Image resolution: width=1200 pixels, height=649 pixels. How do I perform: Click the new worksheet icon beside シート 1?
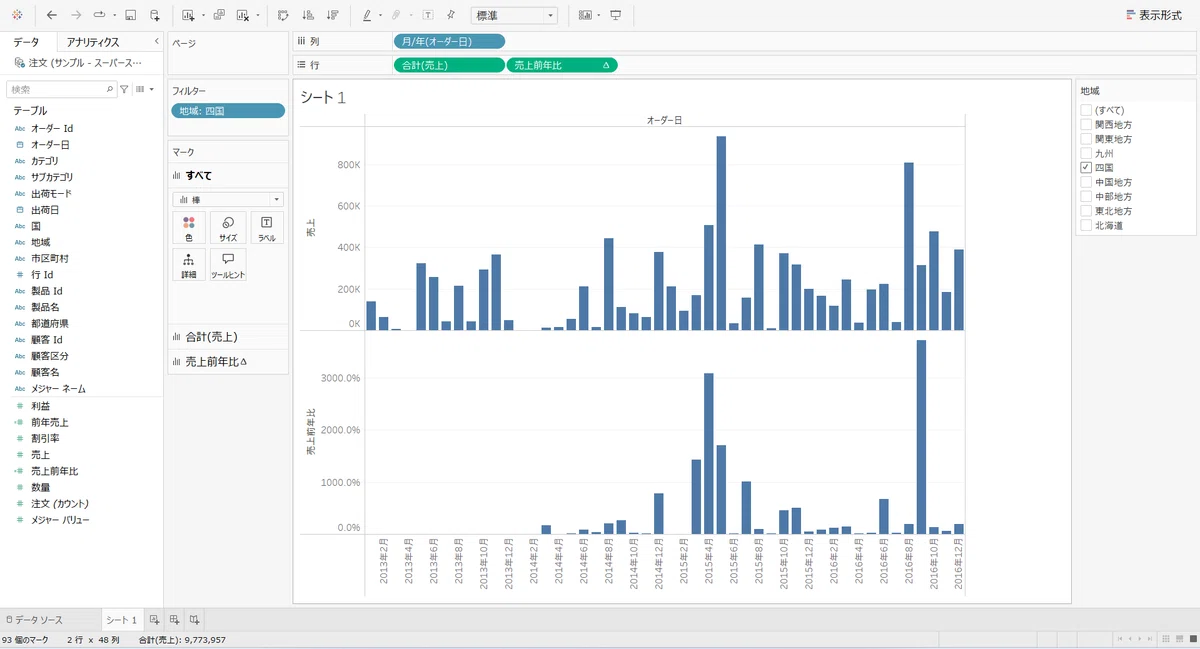click(155, 620)
